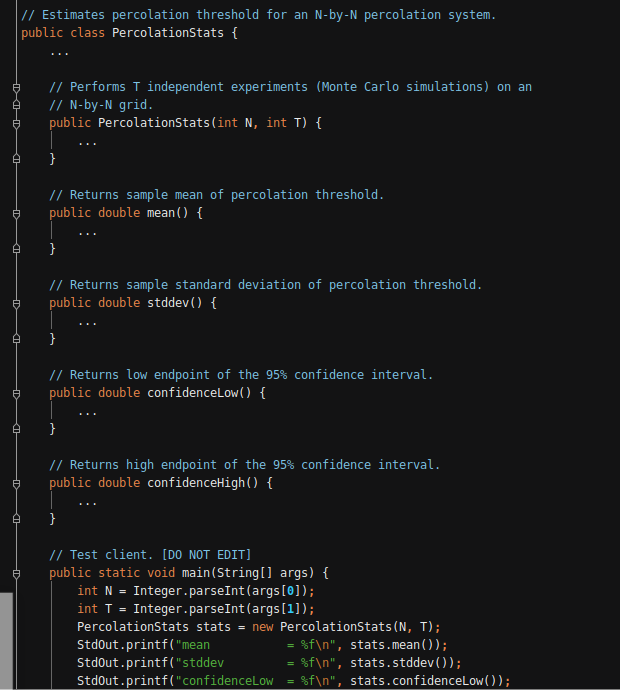Image resolution: width=620 pixels, height=690 pixels.
Task: Collapse the 'Performs T independent experiments' comment fold marker
Action: (x=16, y=88)
